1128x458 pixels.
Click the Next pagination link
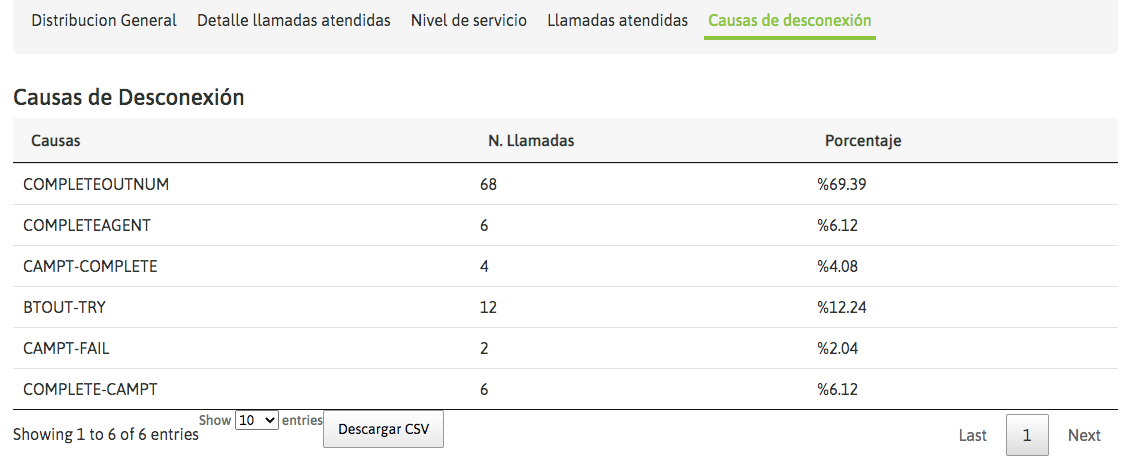1084,435
